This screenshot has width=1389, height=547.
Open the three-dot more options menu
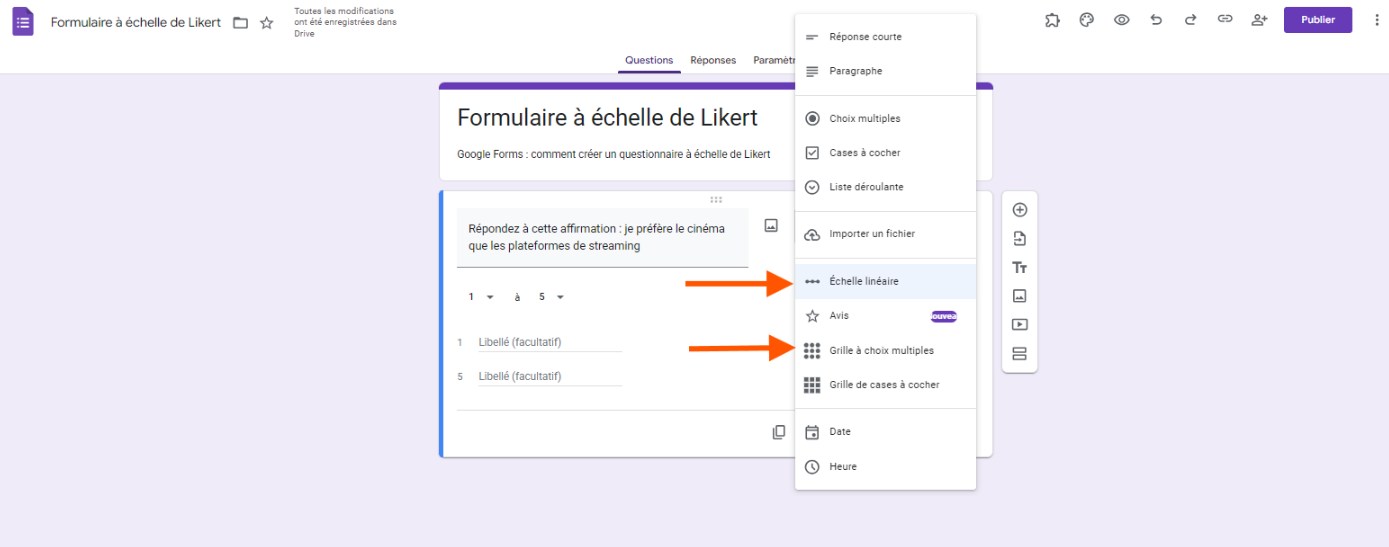[1366, 20]
